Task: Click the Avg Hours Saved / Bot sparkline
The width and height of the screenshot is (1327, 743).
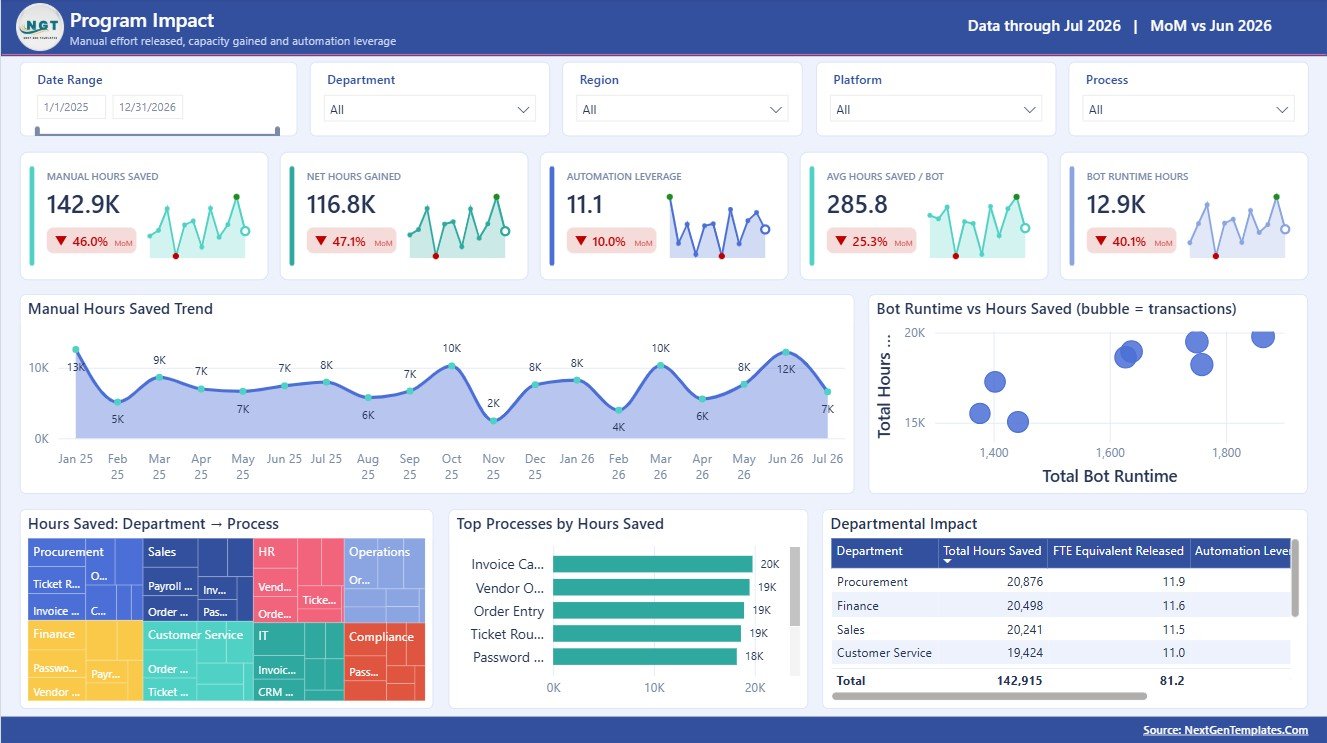Action: click(978, 227)
